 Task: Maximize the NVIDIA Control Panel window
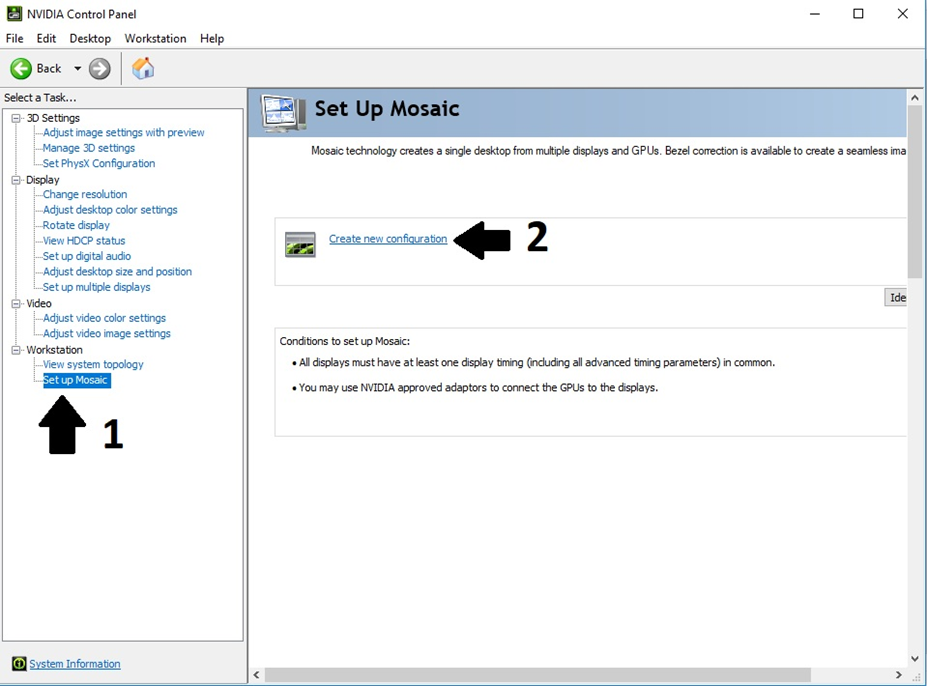coord(858,14)
